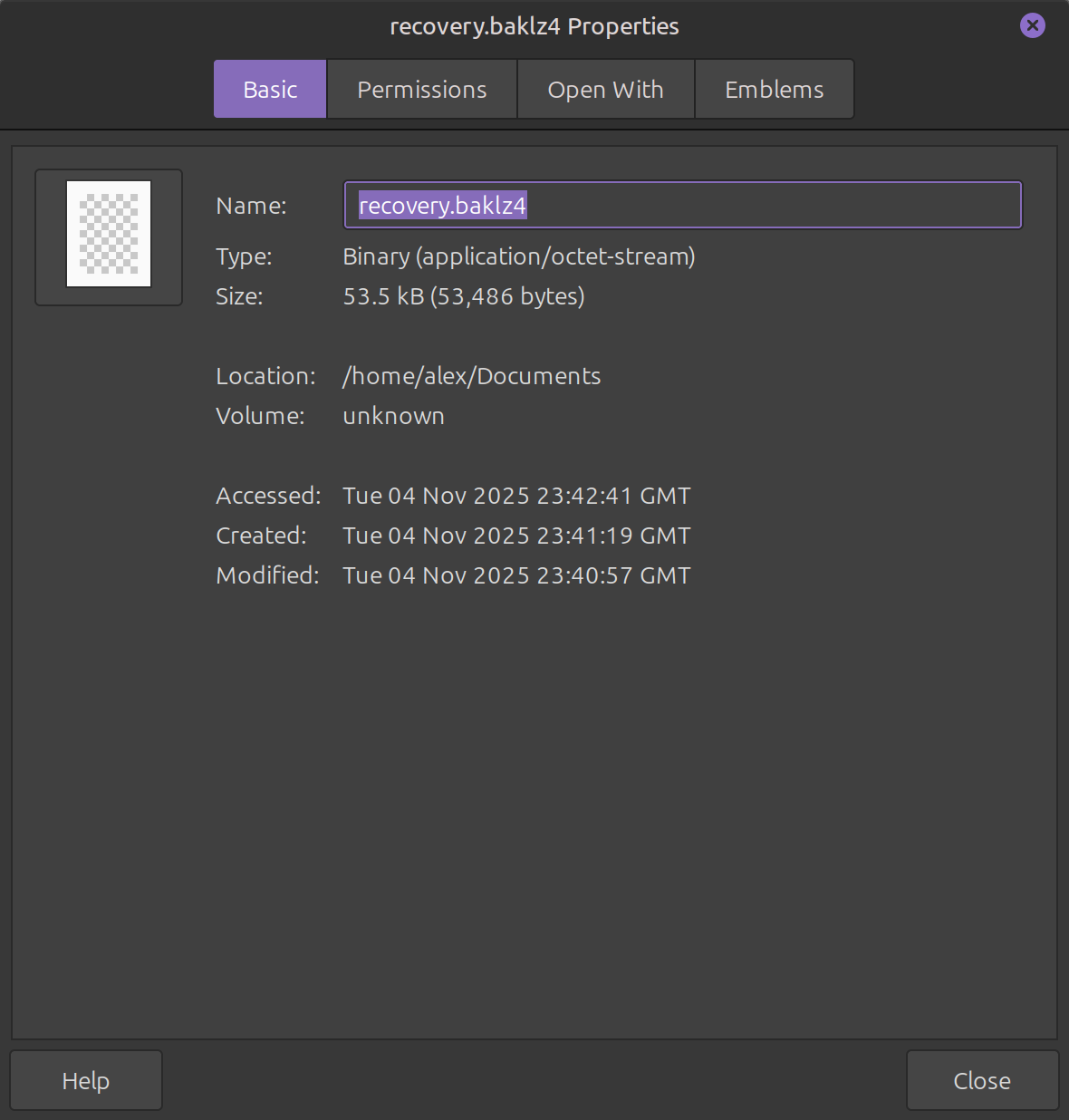Click the /home/alex/Documents location path
This screenshot has height=1120, width=1069.
coord(471,376)
